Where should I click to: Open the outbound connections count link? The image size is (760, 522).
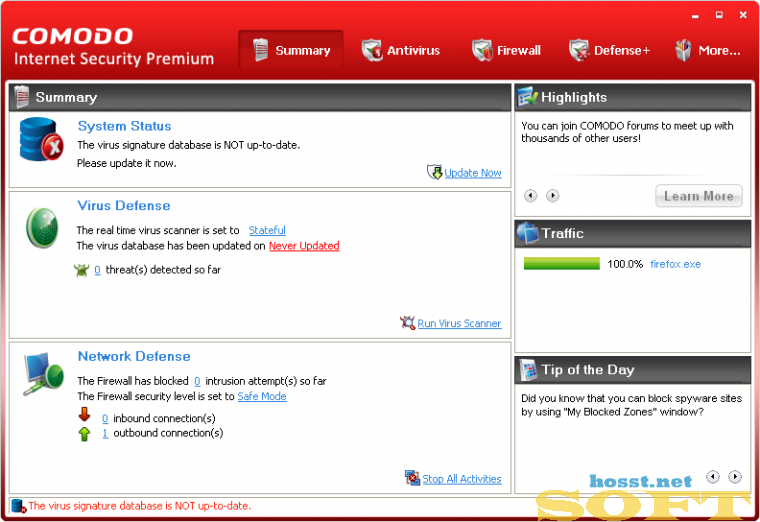tap(105, 433)
